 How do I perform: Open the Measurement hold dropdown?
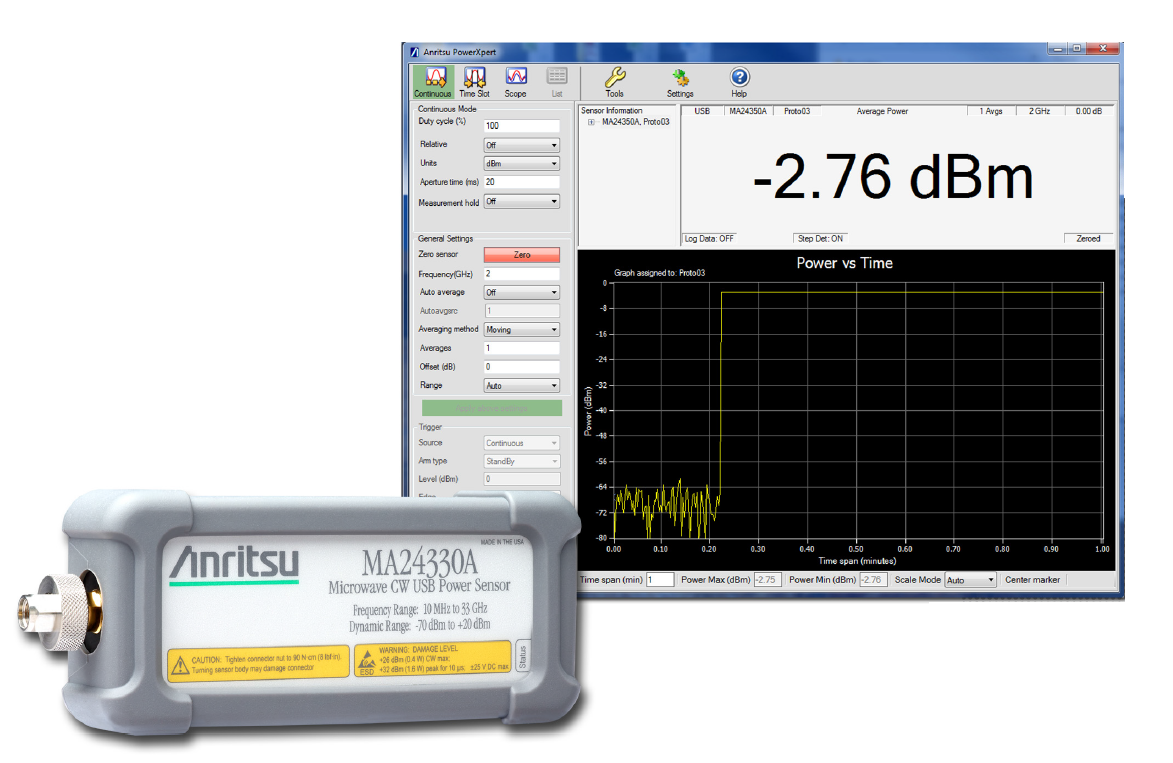[521, 201]
